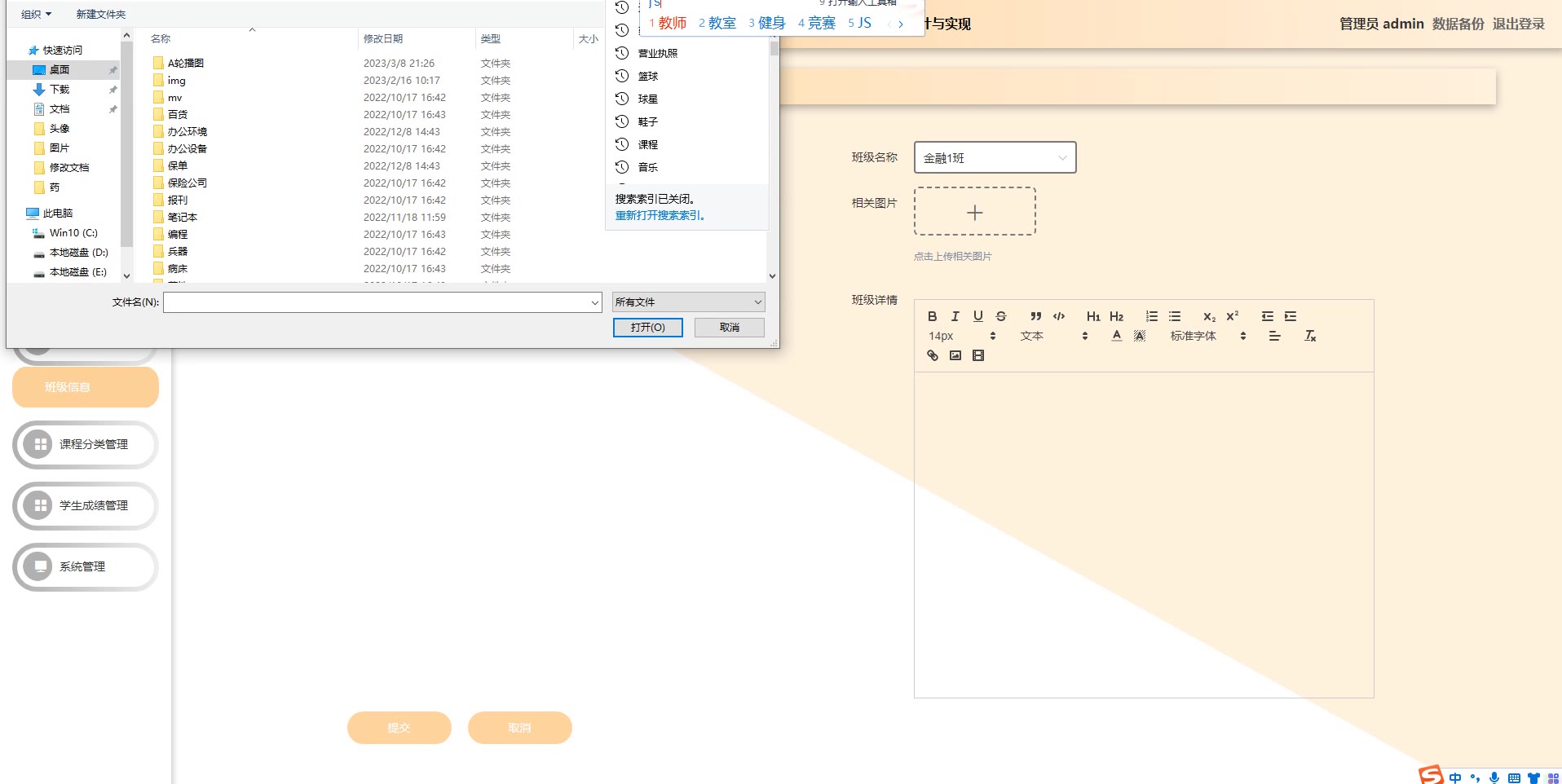The width and height of the screenshot is (1562, 784).
Task: Click the code block icon
Action: pyautogui.click(x=1059, y=316)
